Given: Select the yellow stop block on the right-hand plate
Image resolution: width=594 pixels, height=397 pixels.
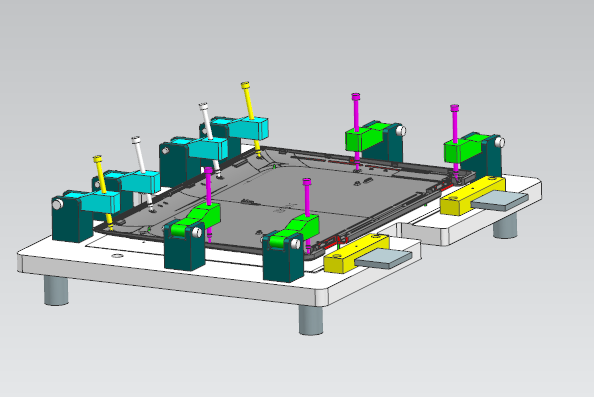Looking at the screenshot, I should tap(472, 196).
